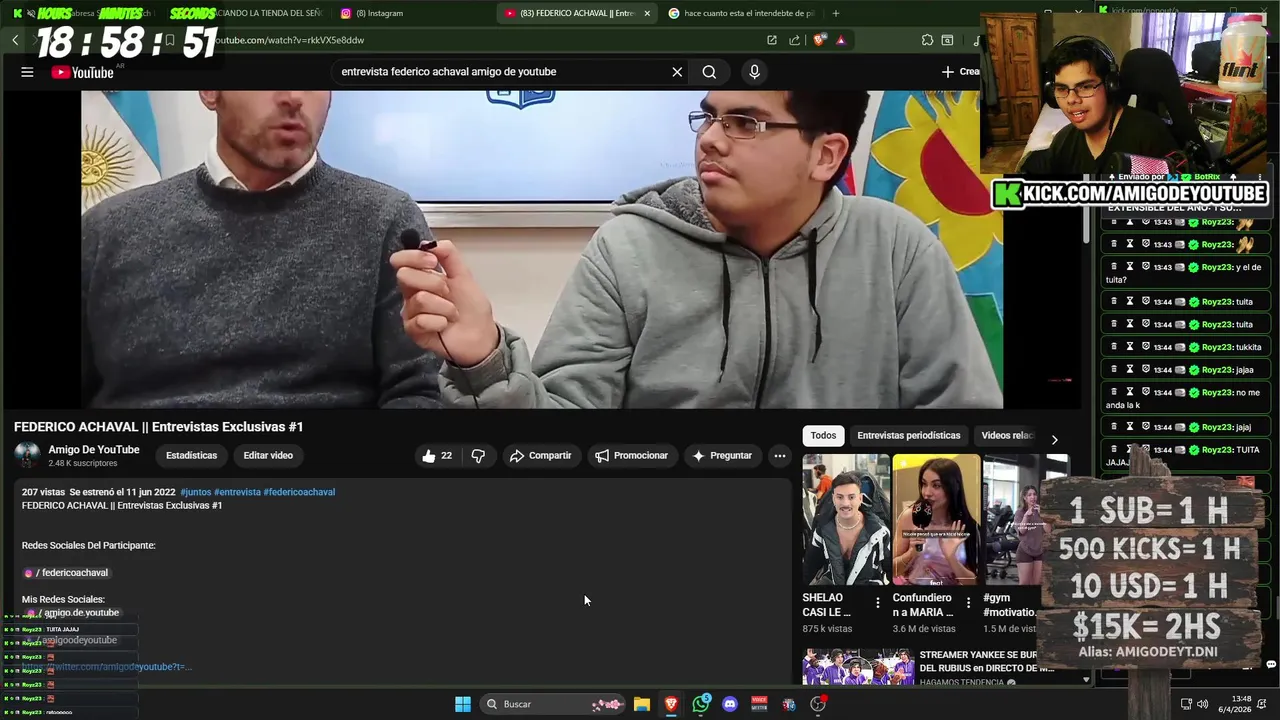Click the video title FEDERICO ACHAVAL Entrevistas Exclusivas
The height and width of the screenshot is (720, 1280).
tap(158, 427)
